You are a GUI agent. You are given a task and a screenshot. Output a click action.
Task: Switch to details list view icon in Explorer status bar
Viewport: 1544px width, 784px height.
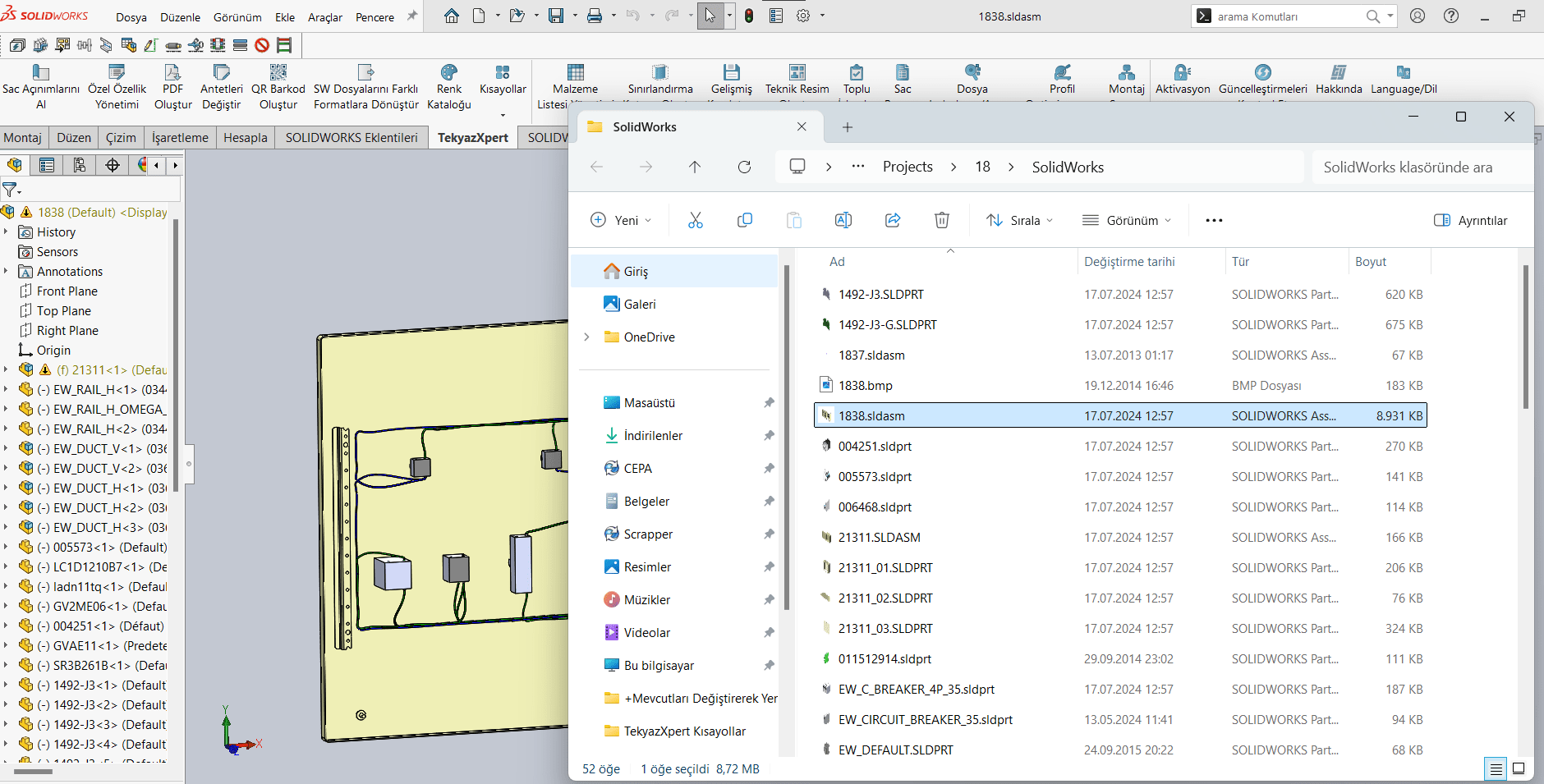click(1496, 769)
